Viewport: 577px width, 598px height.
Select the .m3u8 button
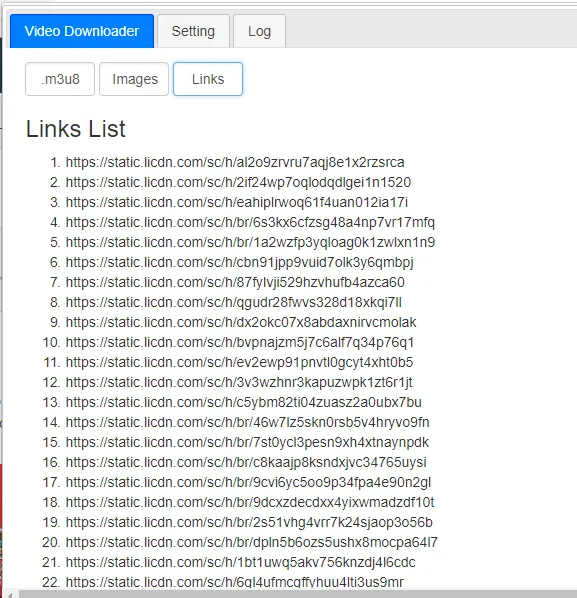[60, 79]
